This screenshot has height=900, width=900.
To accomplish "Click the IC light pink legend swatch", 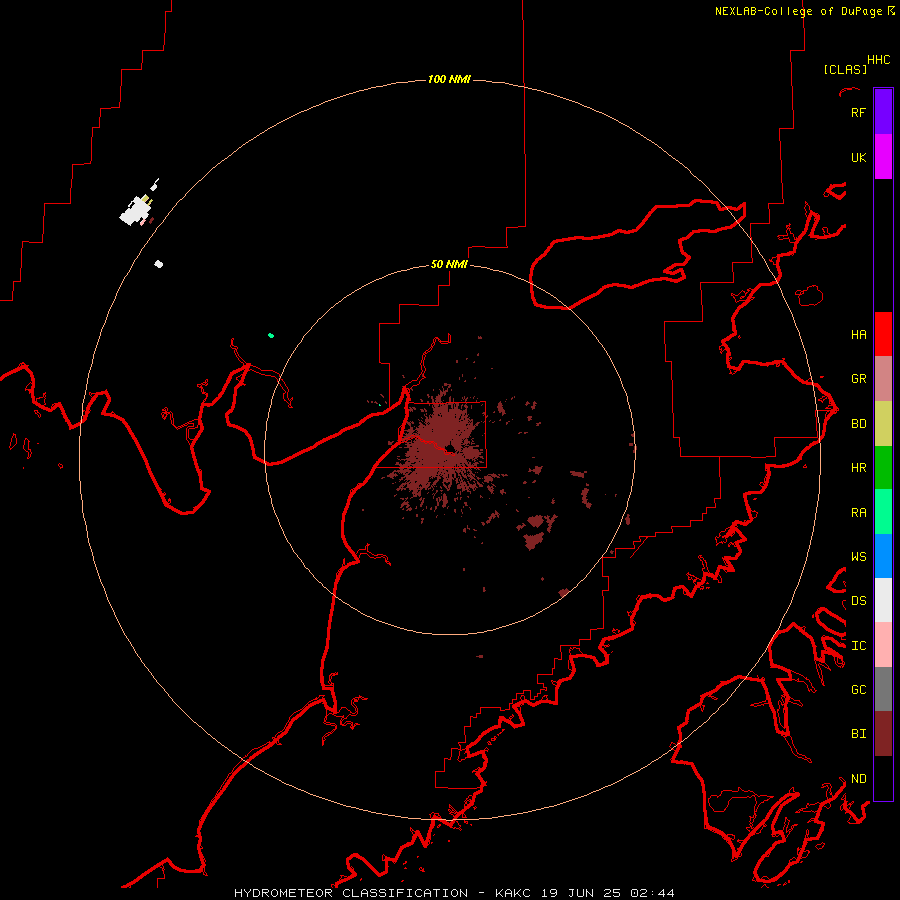I will [883, 645].
